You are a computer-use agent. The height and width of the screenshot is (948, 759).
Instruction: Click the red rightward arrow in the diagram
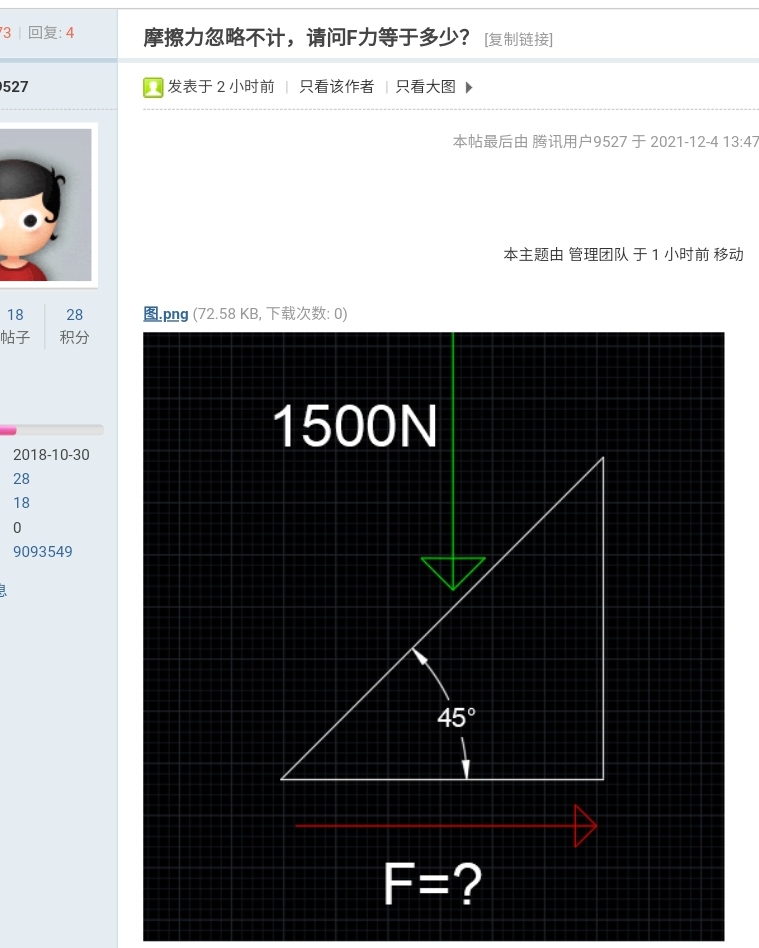[446, 825]
